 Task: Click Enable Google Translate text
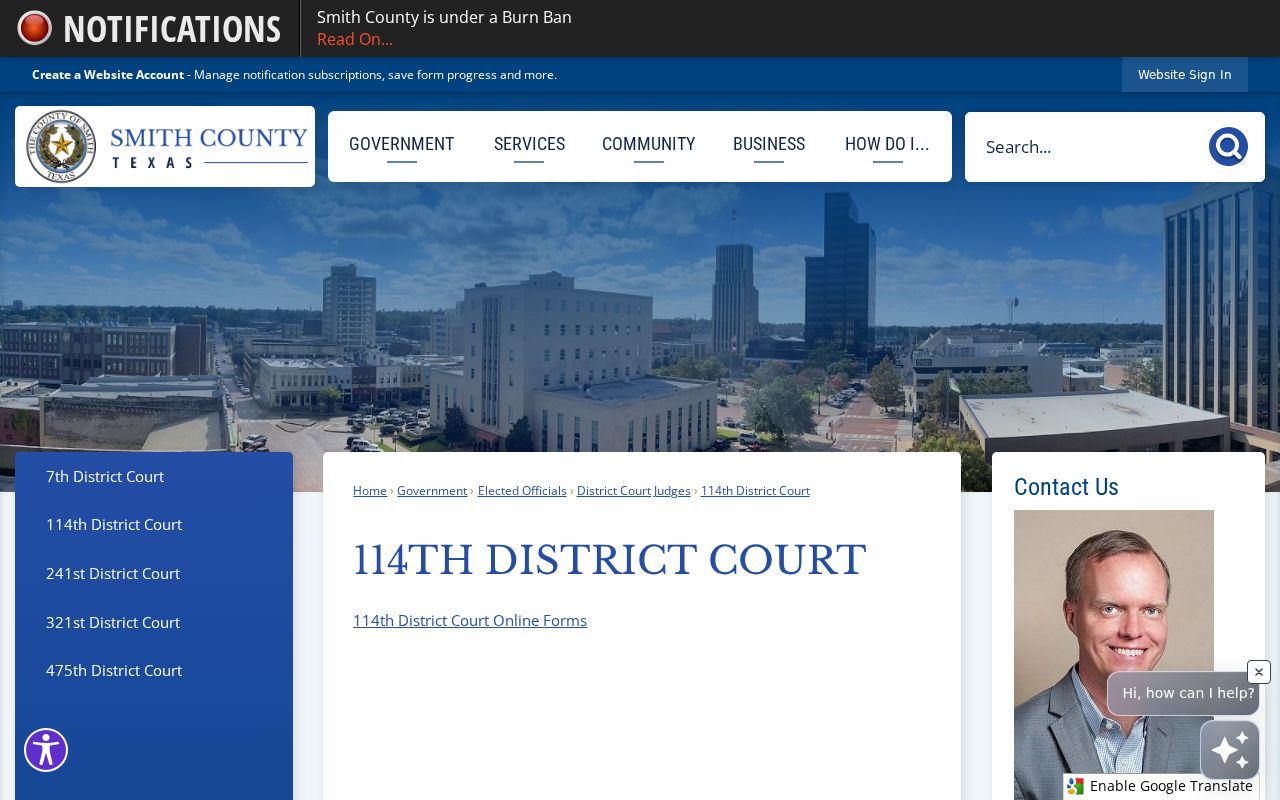click(x=1171, y=786)
